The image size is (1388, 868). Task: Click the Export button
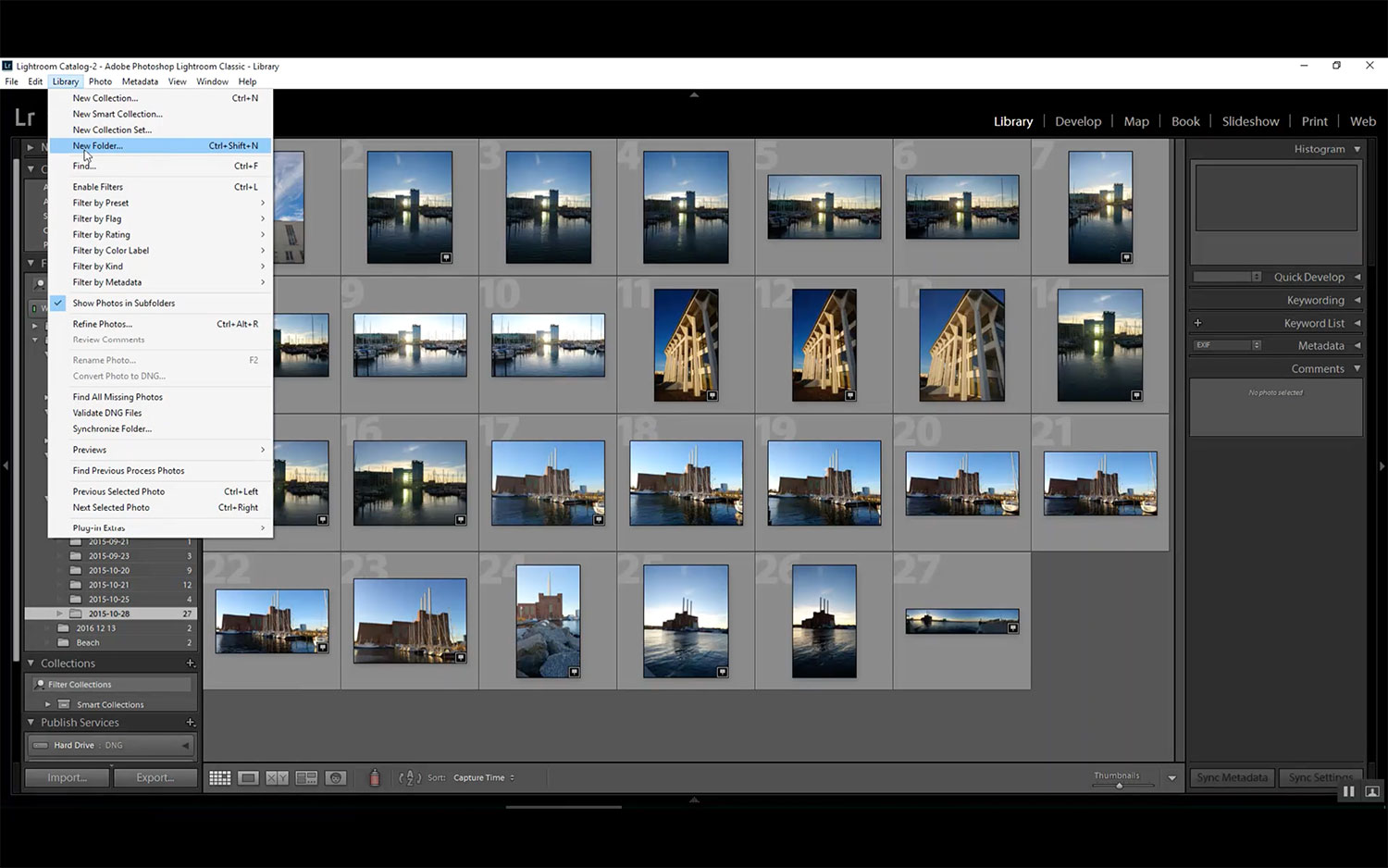click(155, 778)
